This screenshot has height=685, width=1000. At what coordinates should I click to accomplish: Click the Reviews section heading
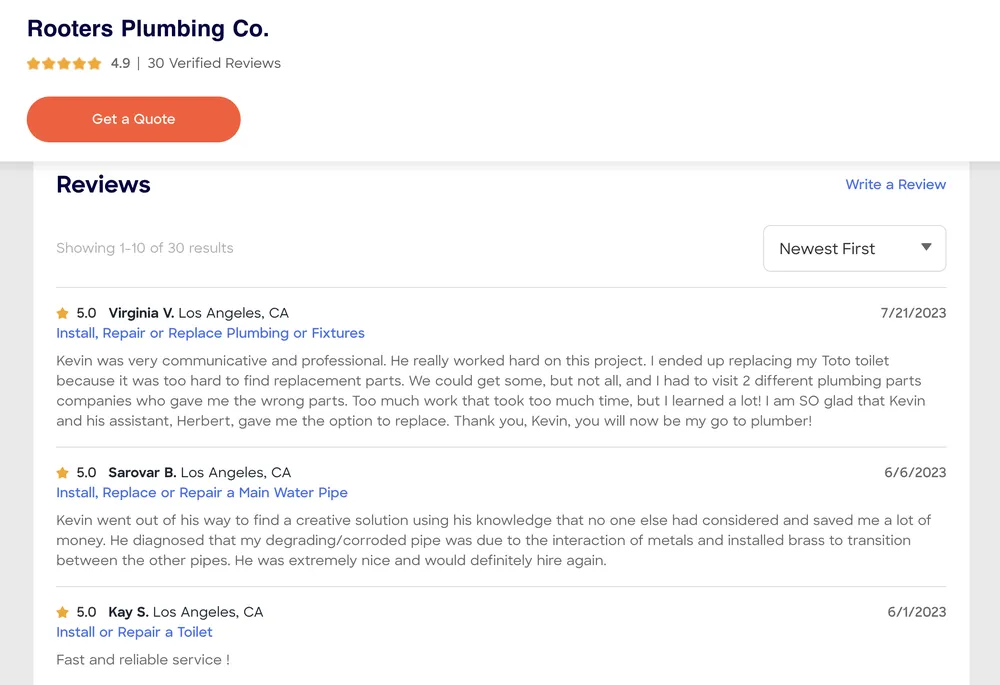pyautogui.click(x=103, y=184)
